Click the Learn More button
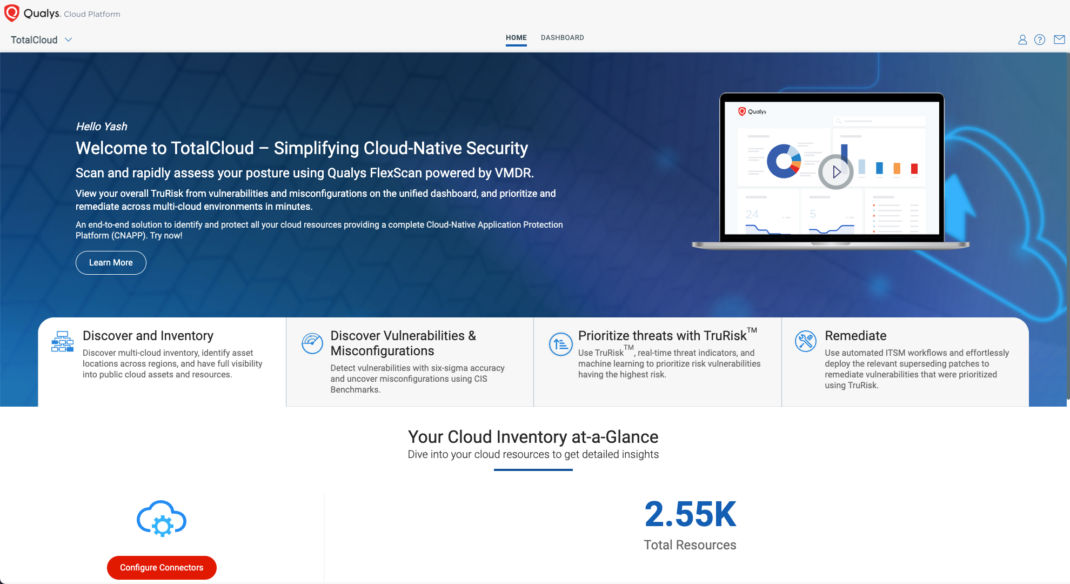The width and height of the screenshot is (1070, 584). point(110,262)
